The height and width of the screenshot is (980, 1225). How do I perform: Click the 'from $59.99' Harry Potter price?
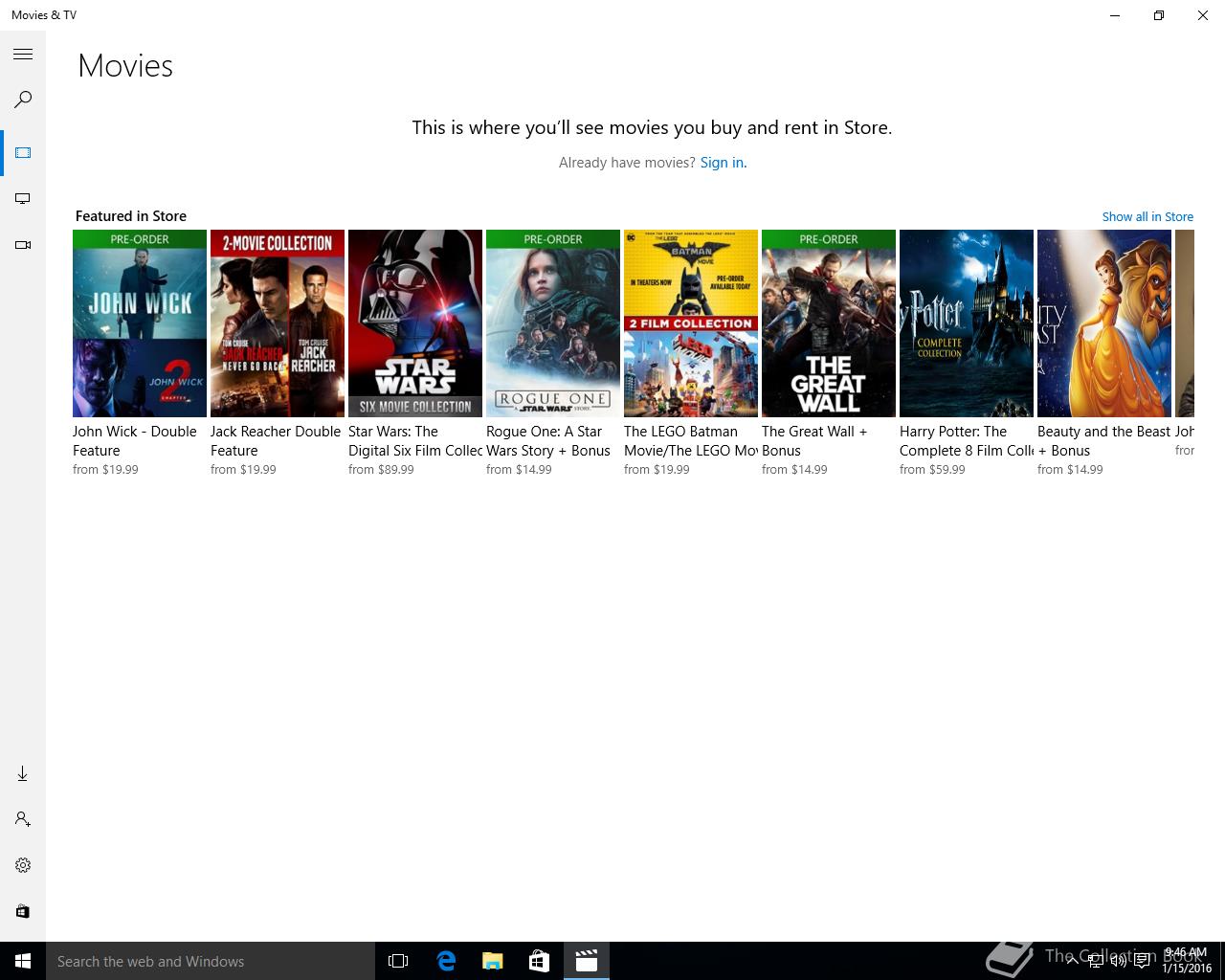[x=932, y=470]
